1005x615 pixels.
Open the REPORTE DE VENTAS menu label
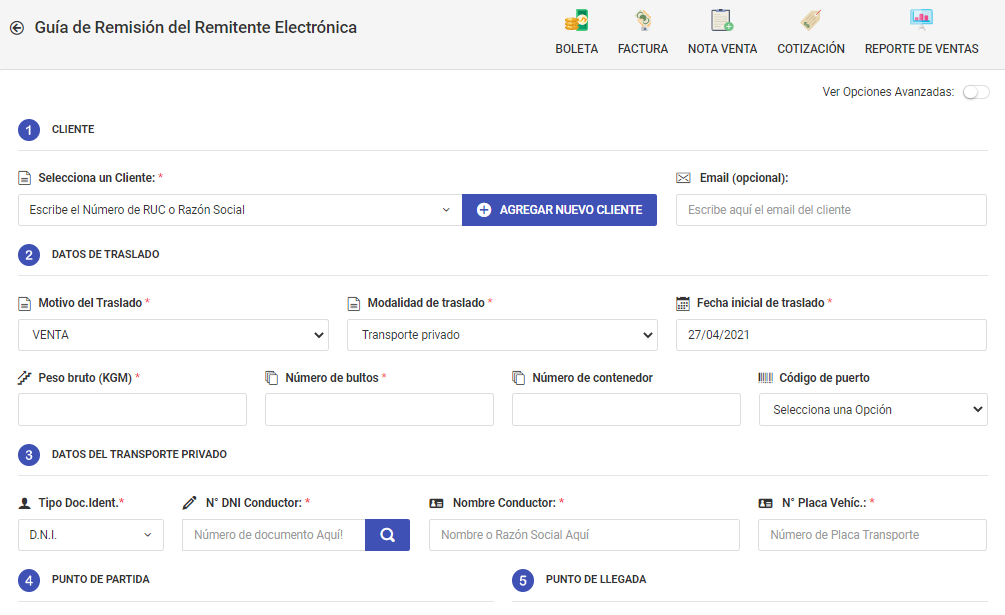coord(921,49)
